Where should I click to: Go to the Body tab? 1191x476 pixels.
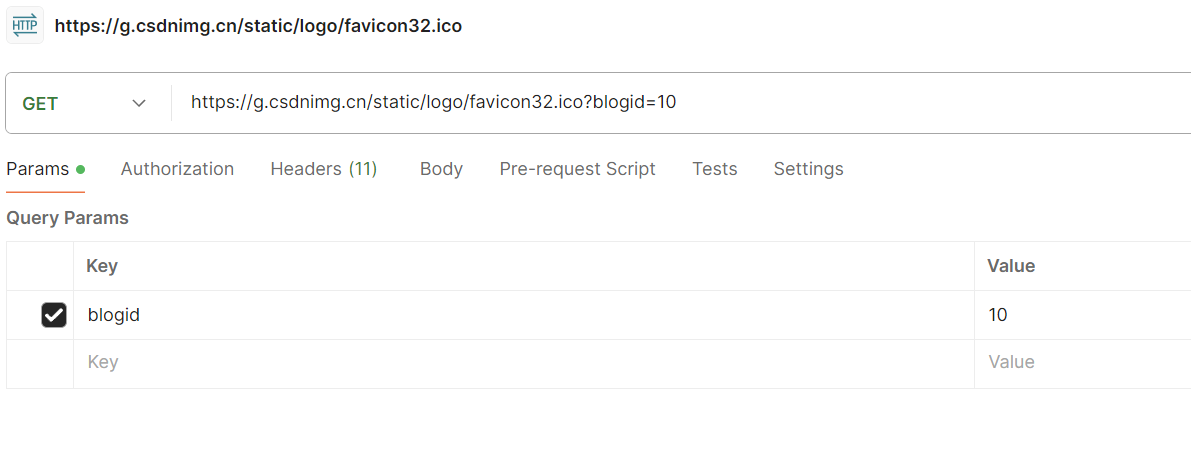441,169
